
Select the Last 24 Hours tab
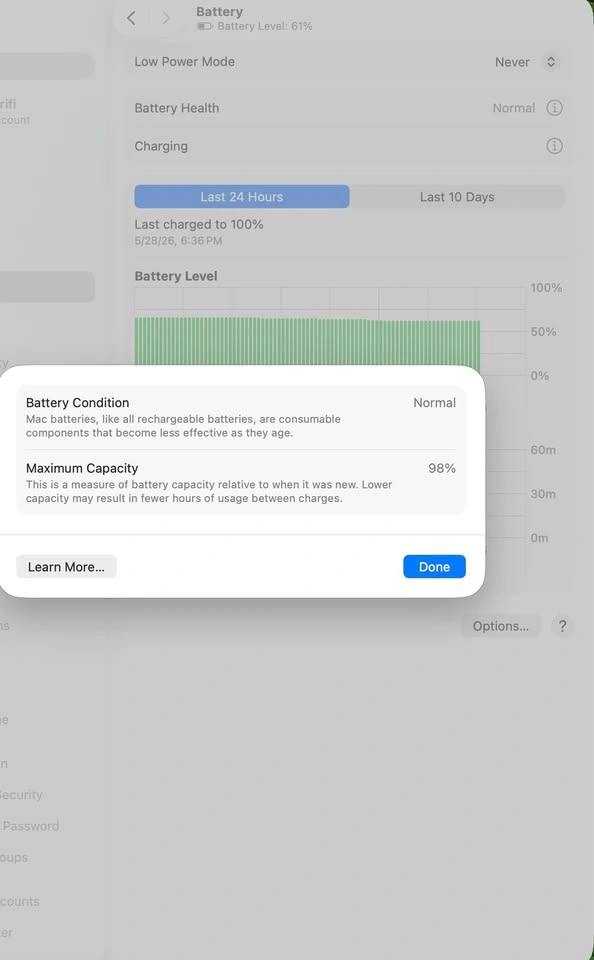[242, 197]
